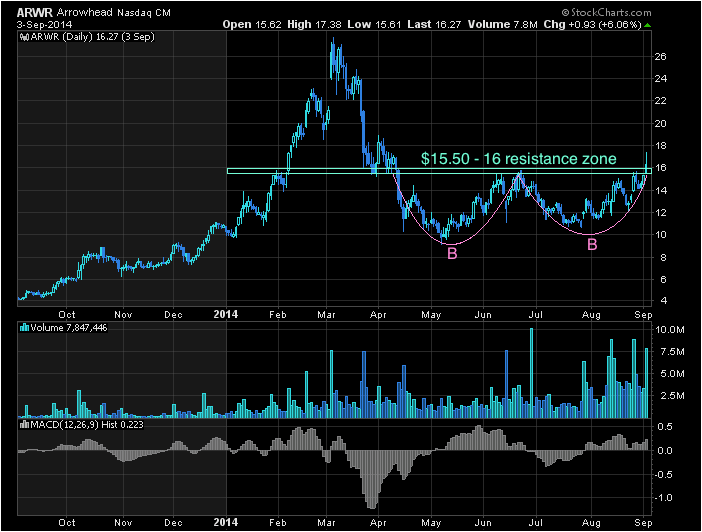Click the Mar label under the price panel
Image resolution: width=702 pixels, height=532 pixels.
point(326,314)
